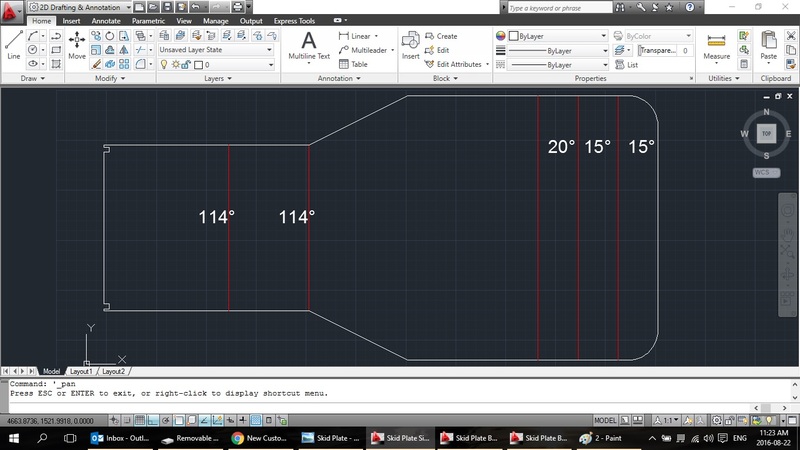Select the Move tool

77,45
